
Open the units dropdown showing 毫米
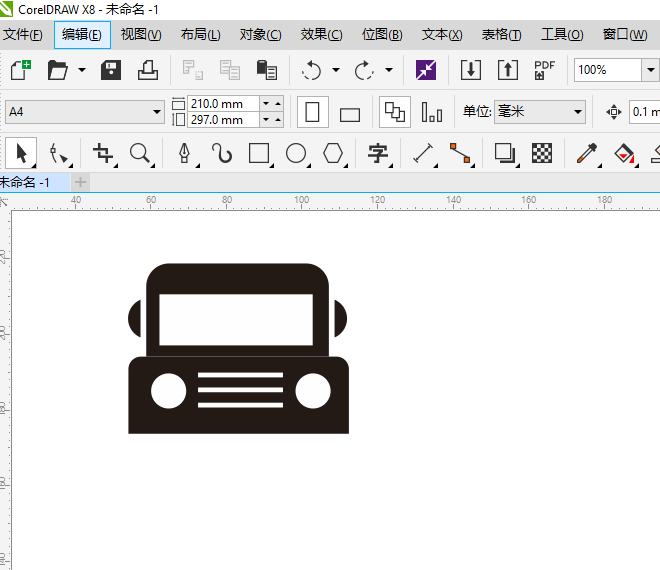(577, 112)
